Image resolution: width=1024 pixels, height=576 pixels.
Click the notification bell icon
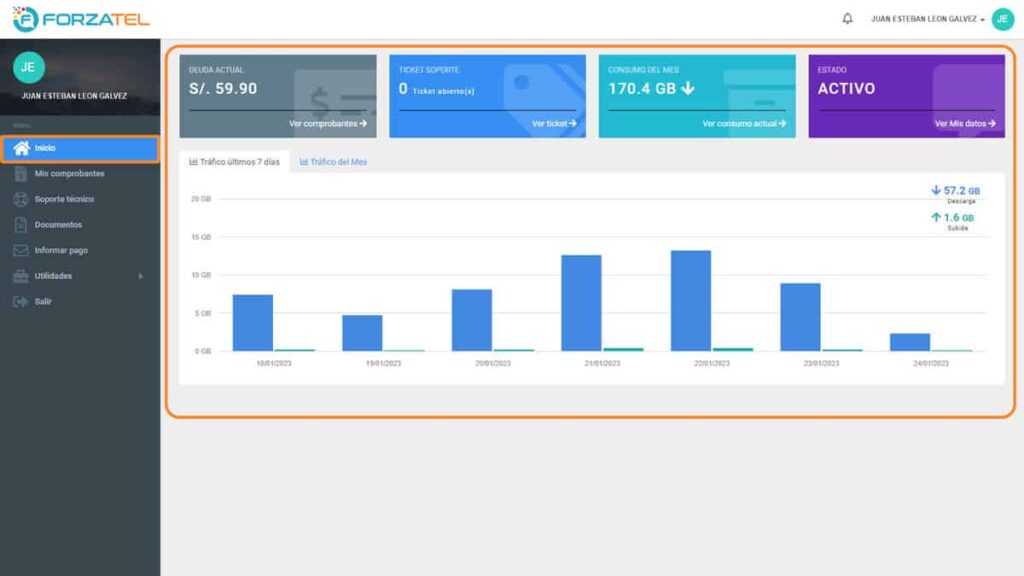(848, 19)
